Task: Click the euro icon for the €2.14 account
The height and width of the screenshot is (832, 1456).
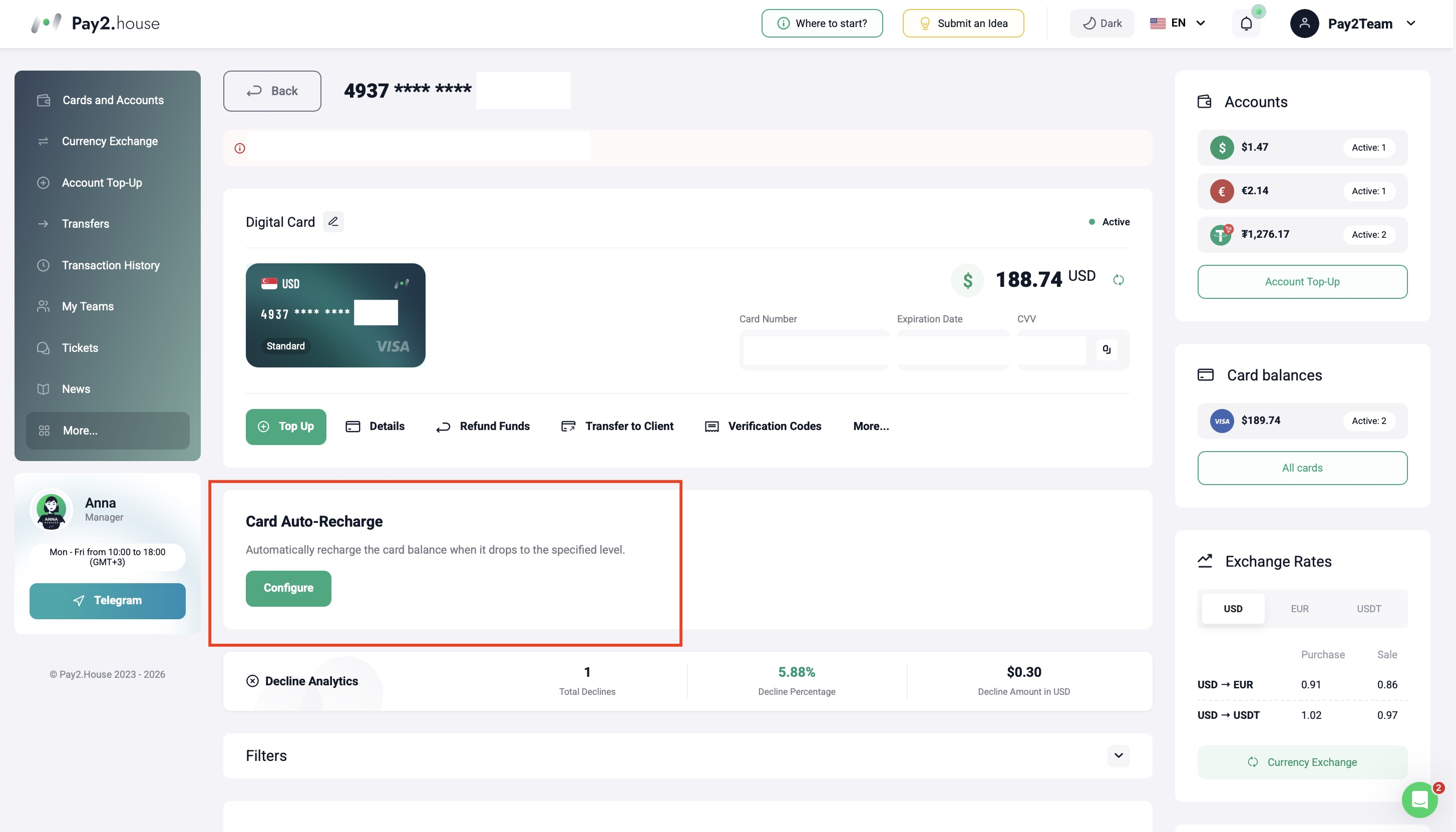Action: [1222, 191]
